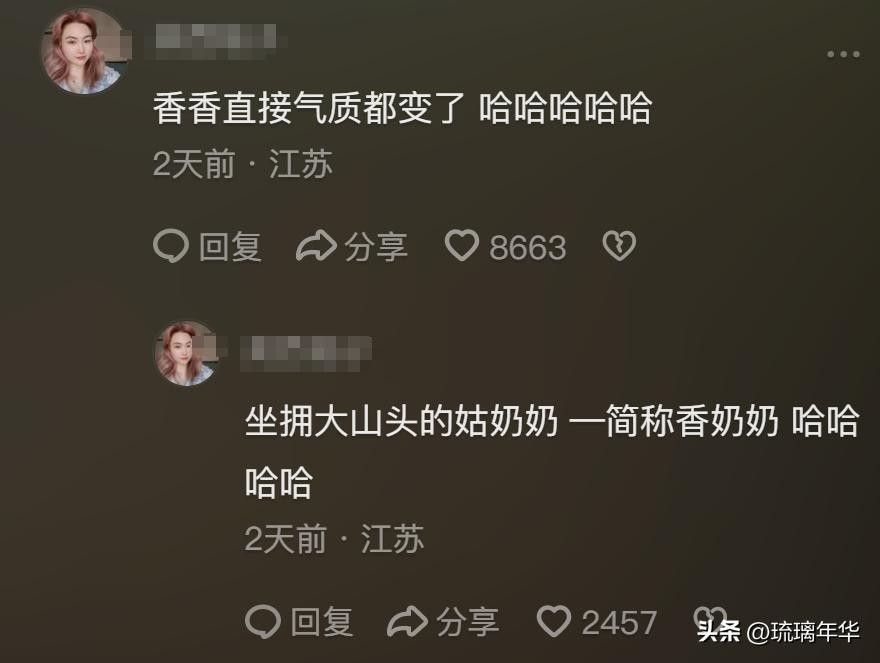Tap the top comment's share arrow icon
Screen dimensions: 880x663
[x=317, y=246]
